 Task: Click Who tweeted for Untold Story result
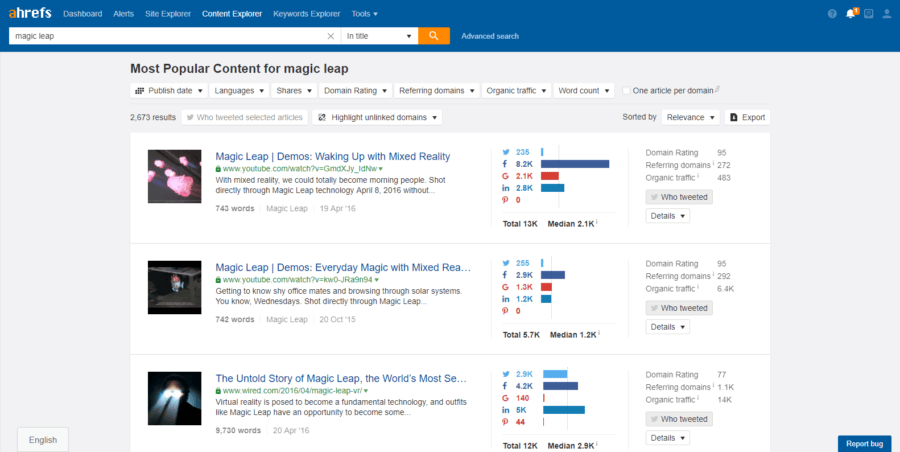pyautogui.click(x=679, y=419)
